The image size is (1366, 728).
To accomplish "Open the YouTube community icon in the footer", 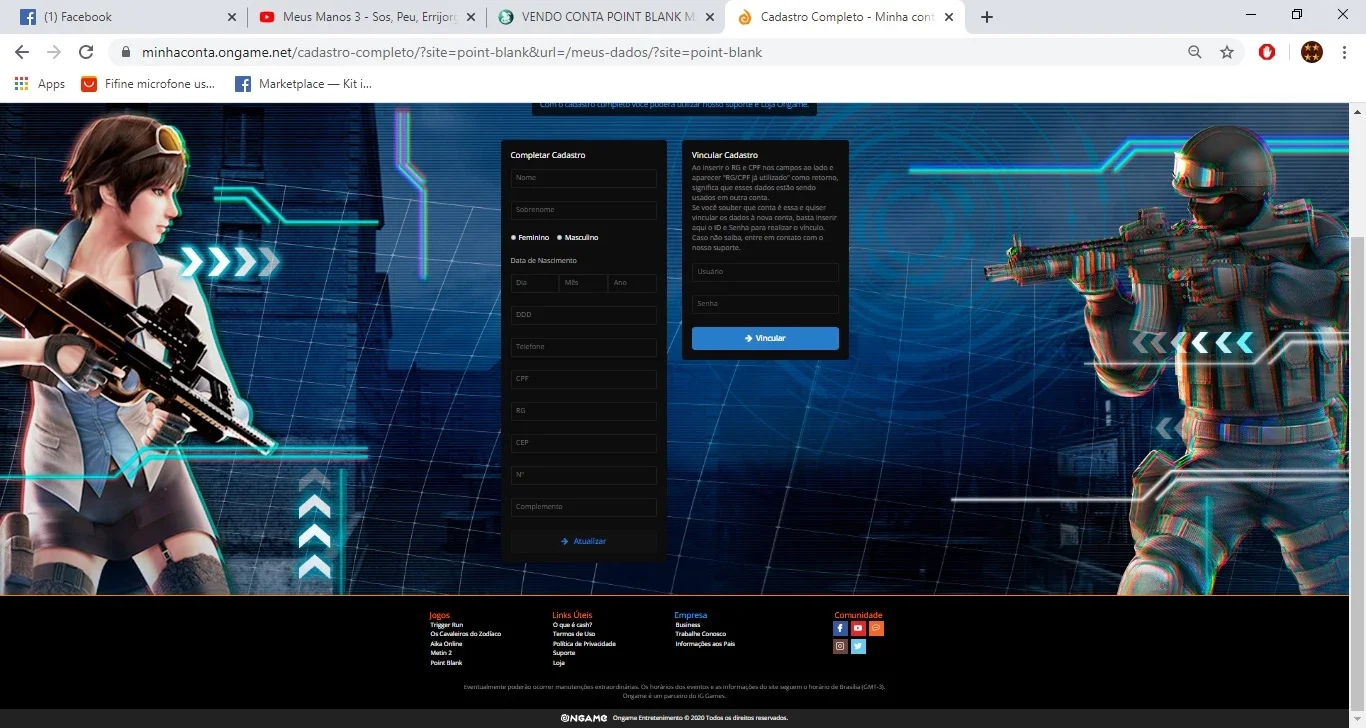I will pos(858,628).
